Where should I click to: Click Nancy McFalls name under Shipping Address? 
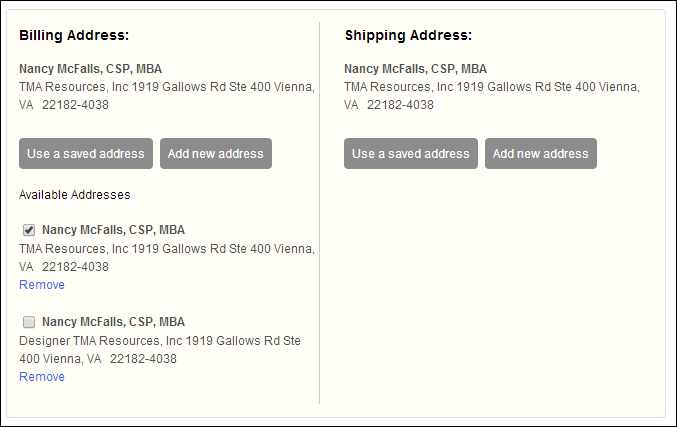[415, 69]
